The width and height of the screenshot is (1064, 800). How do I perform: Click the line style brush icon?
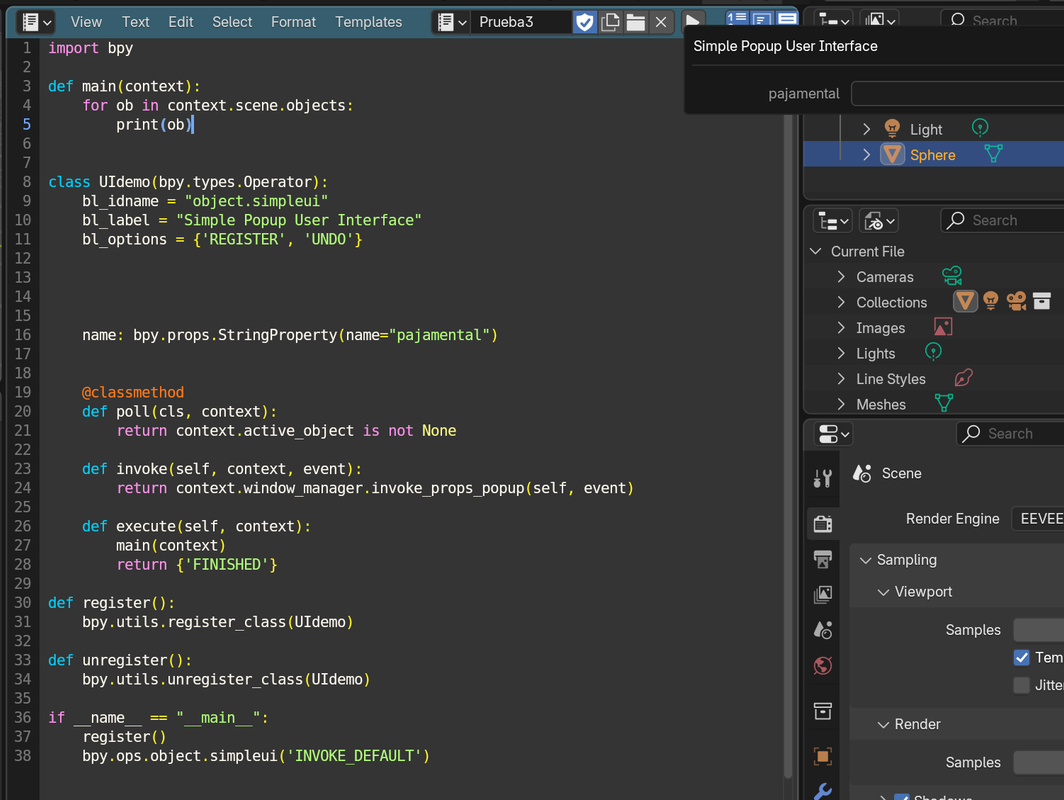964,378
